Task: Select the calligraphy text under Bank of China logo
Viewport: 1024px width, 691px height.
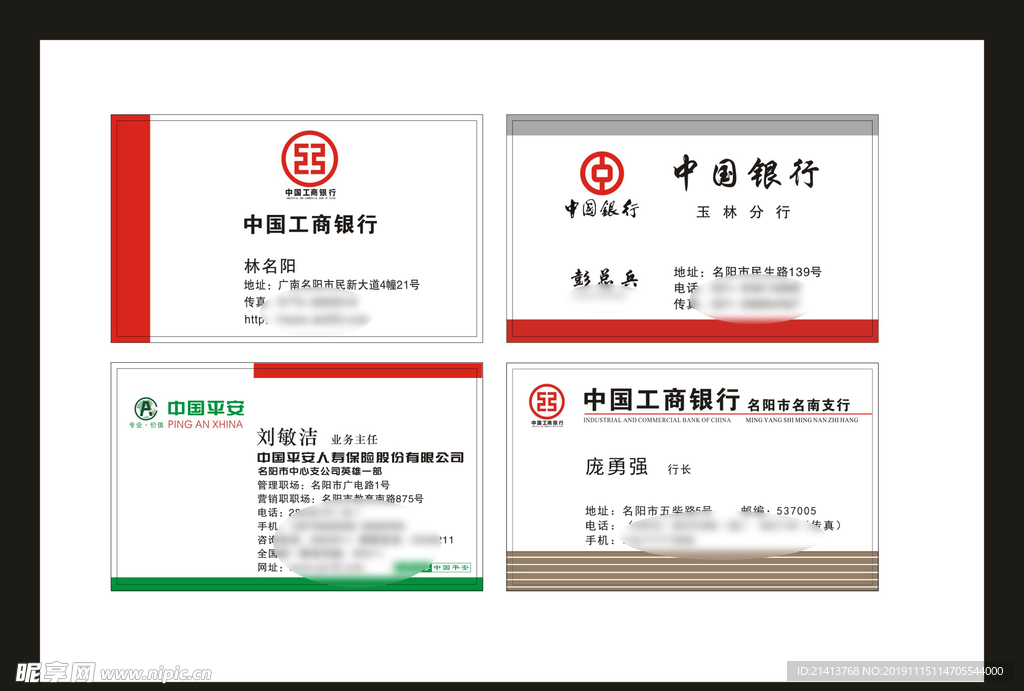Action: (602, 209)
